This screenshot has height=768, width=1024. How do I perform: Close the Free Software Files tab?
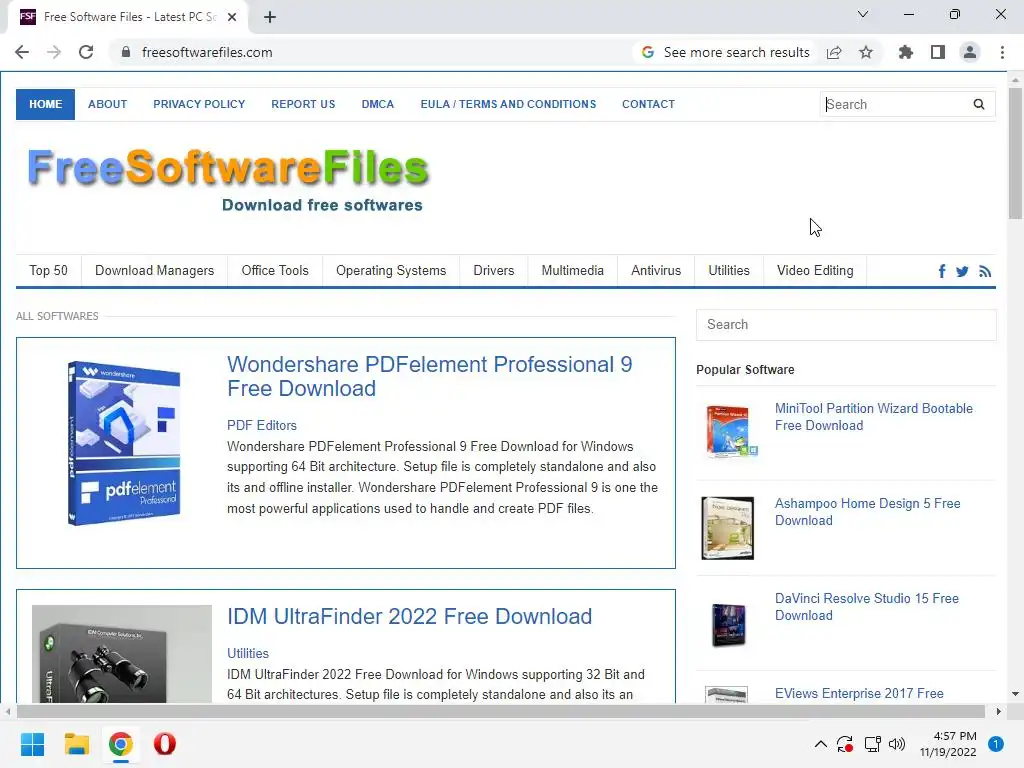232,17
